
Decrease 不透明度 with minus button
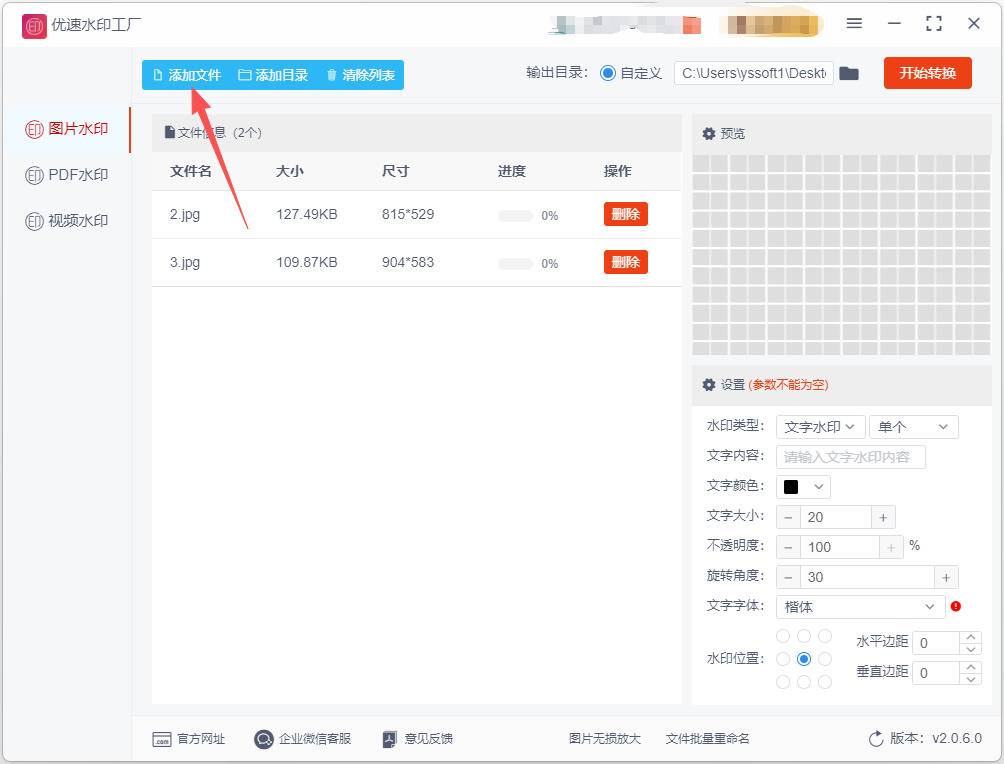point(788,548)
